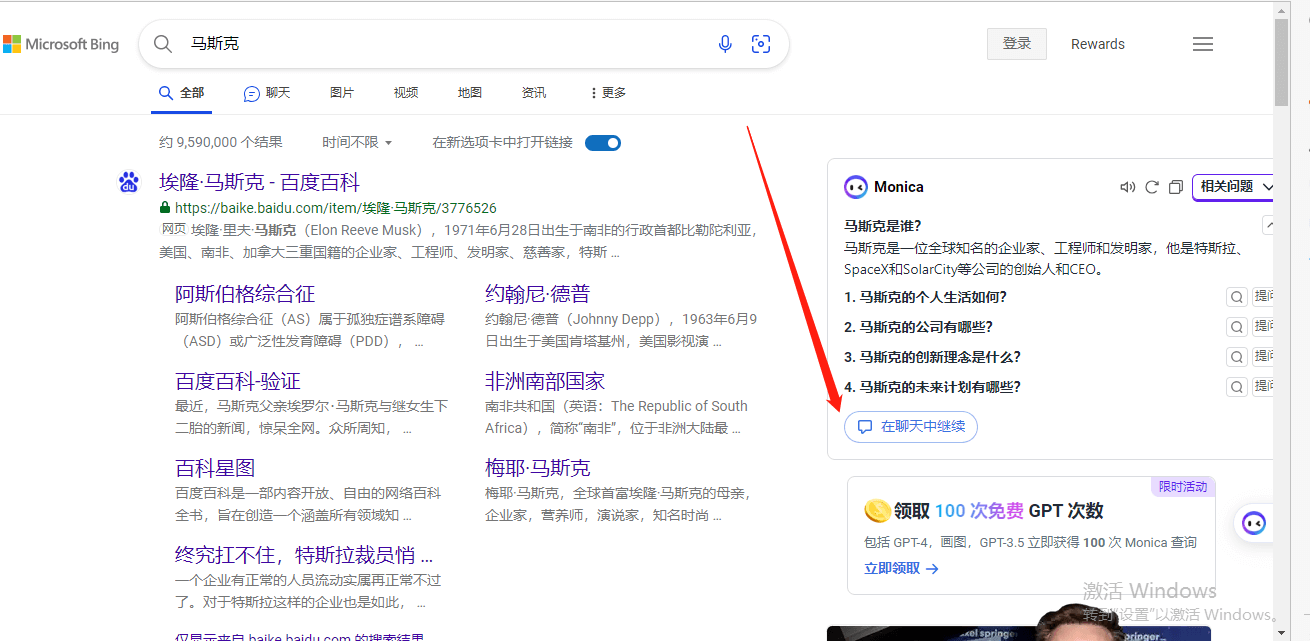Image resolution: width=1310 pixels, height=641 pixels.
Task: Open the 埃隆·马斯克 - 百度百科 result
Action: (x=260, y=182)
